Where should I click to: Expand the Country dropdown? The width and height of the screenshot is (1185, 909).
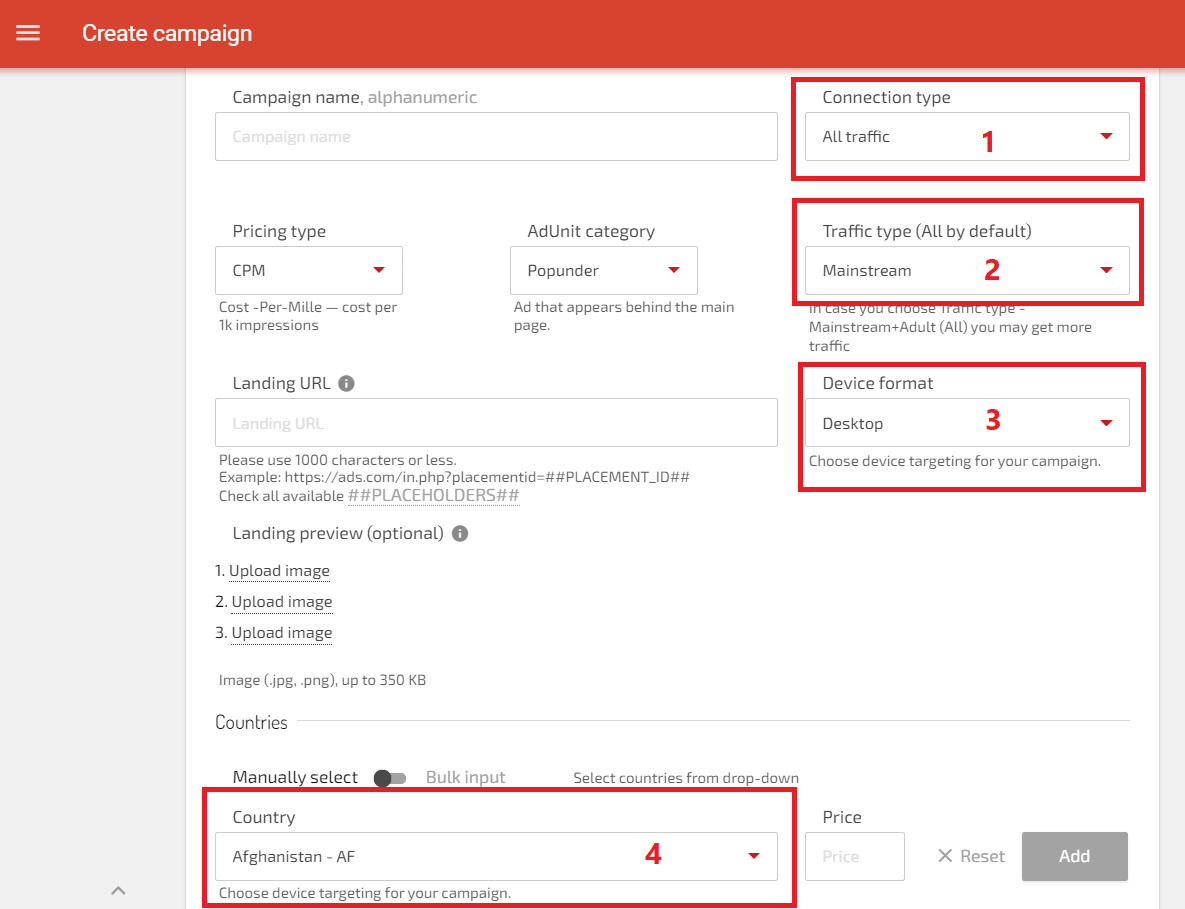496,856
